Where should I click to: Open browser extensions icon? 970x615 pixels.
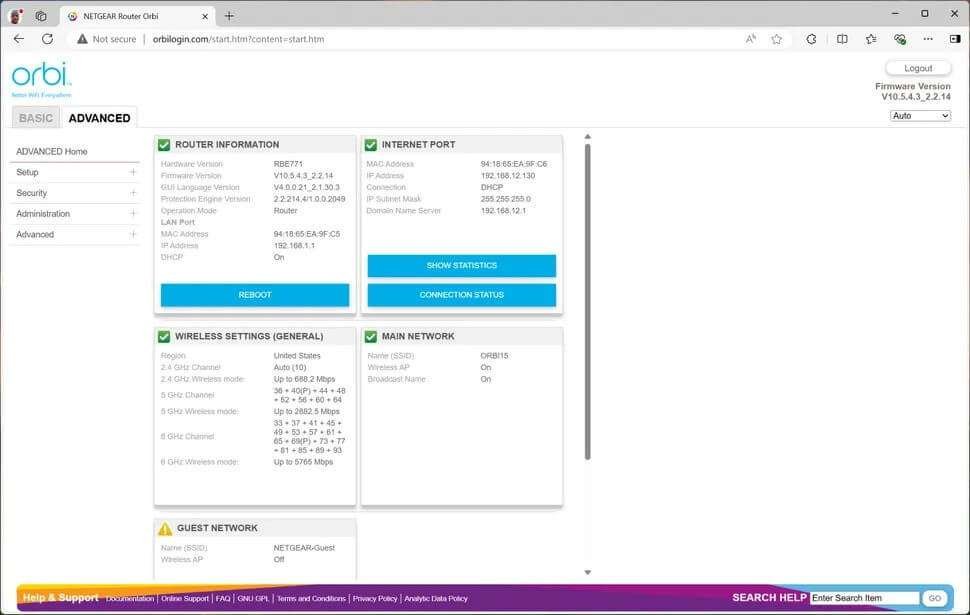[811, 39]
